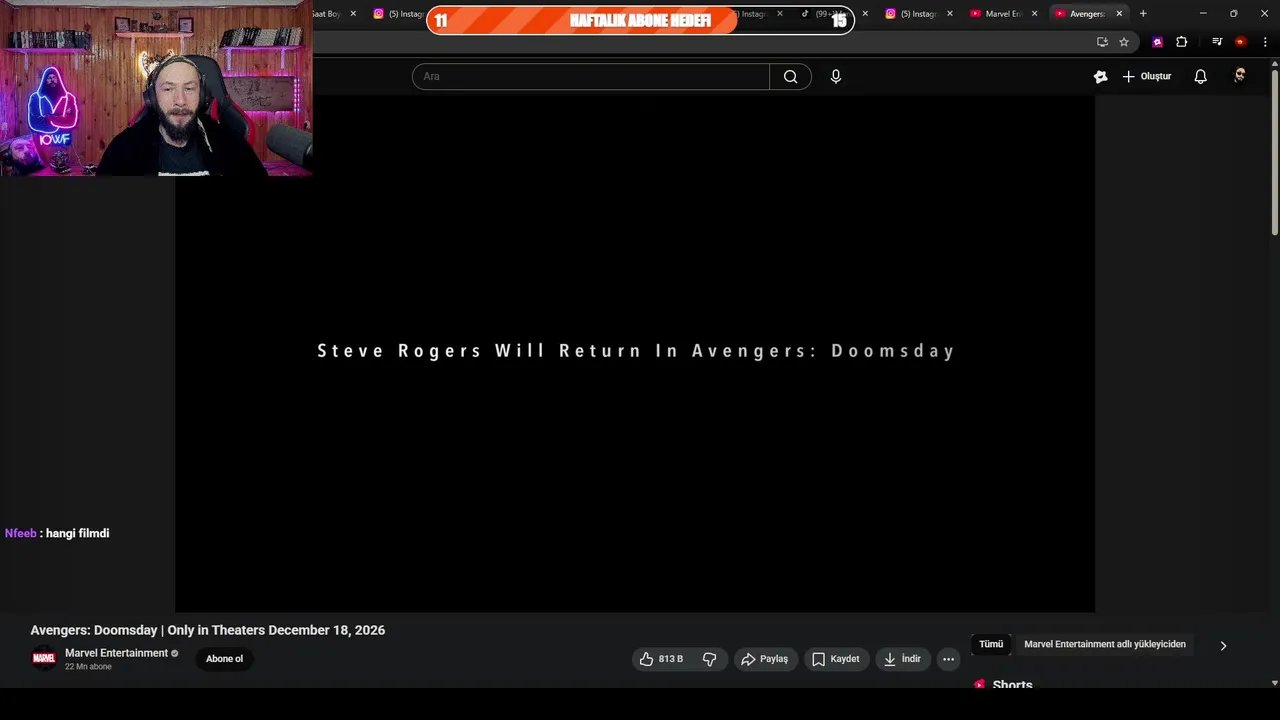1280x720 pixels.
Task: Select the Tümü filter chip
Action: tap(991, 644)
